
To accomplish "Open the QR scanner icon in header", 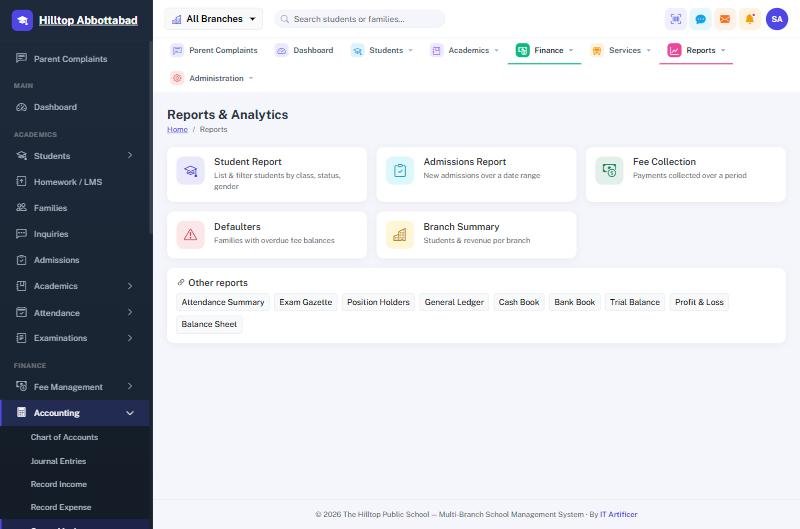I will pos(676,19).
